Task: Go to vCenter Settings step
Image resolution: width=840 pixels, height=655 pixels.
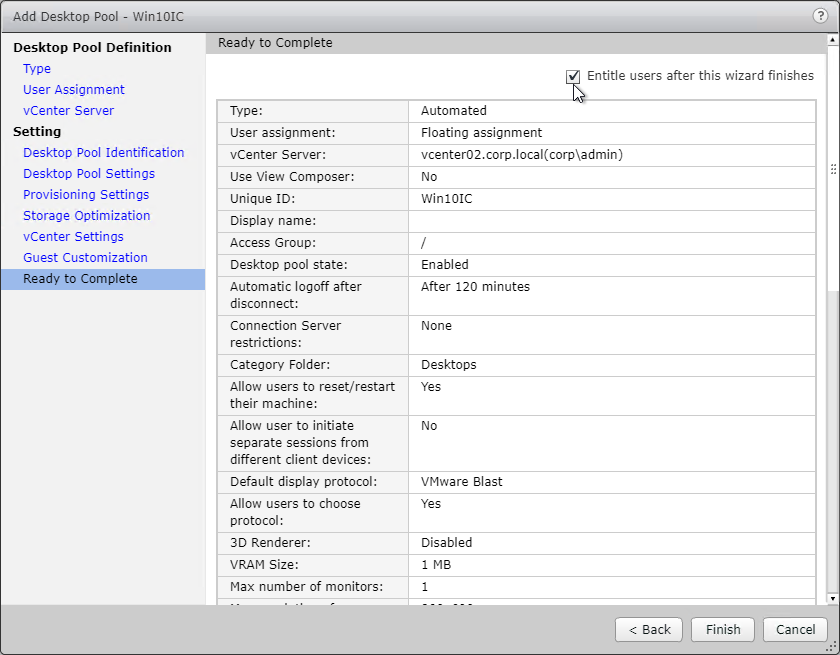Action: pyautogui.click(x=73, y=236)
